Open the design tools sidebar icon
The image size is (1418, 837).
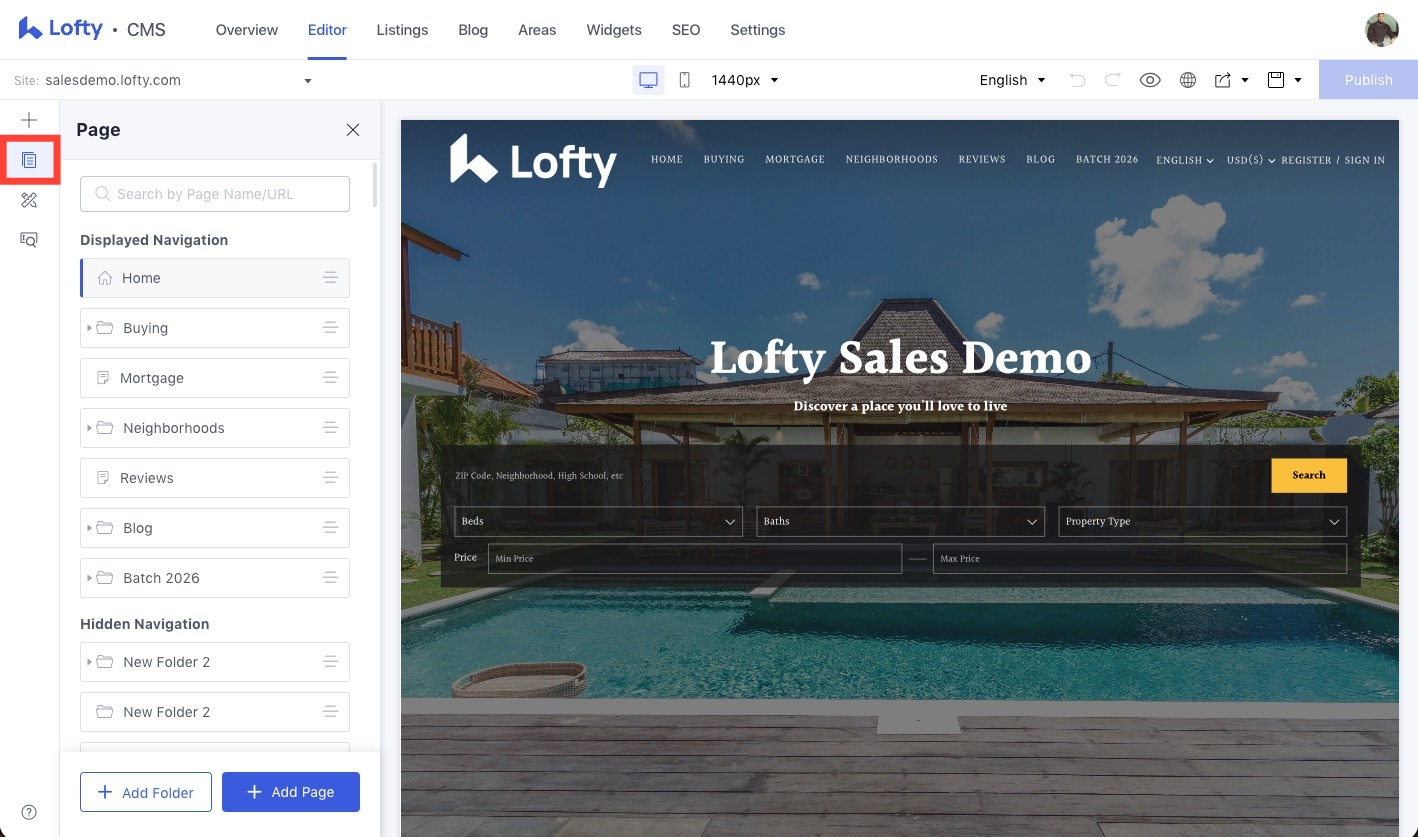[x=29, y=200]
